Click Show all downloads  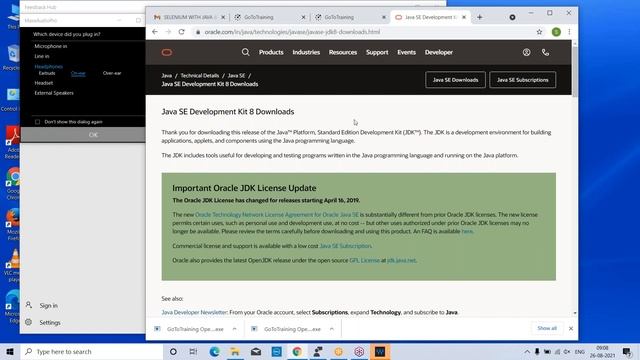tap(547, 328)
